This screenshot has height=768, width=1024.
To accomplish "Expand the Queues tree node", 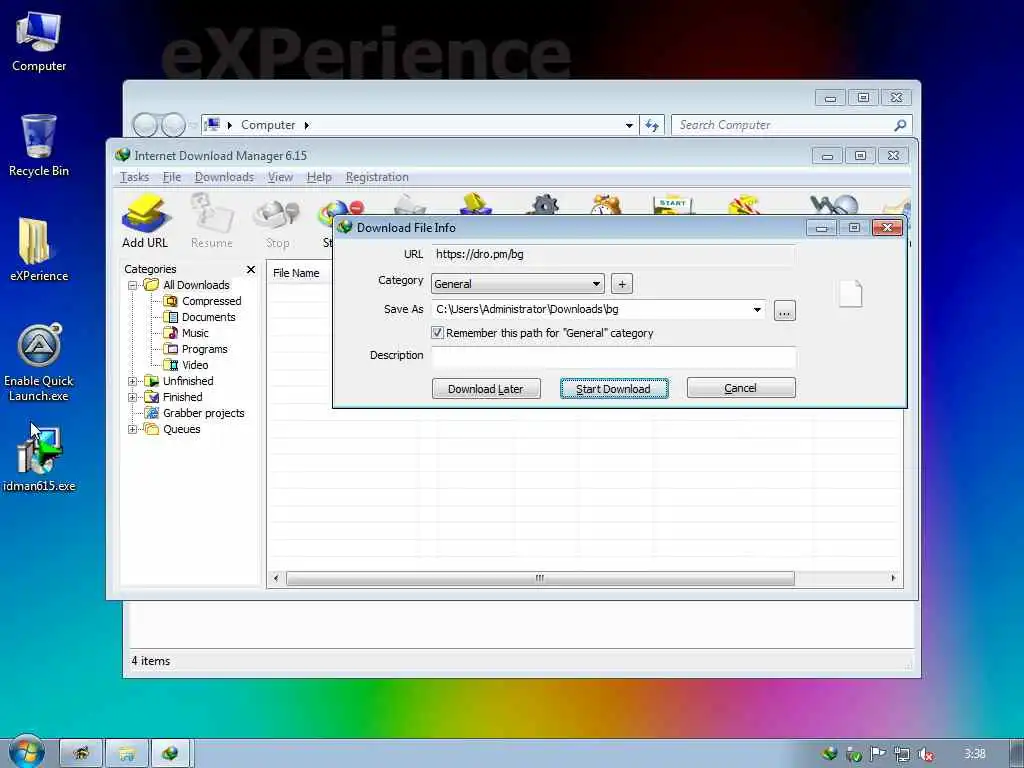I will pyautogui.click(x=132, y=429).
